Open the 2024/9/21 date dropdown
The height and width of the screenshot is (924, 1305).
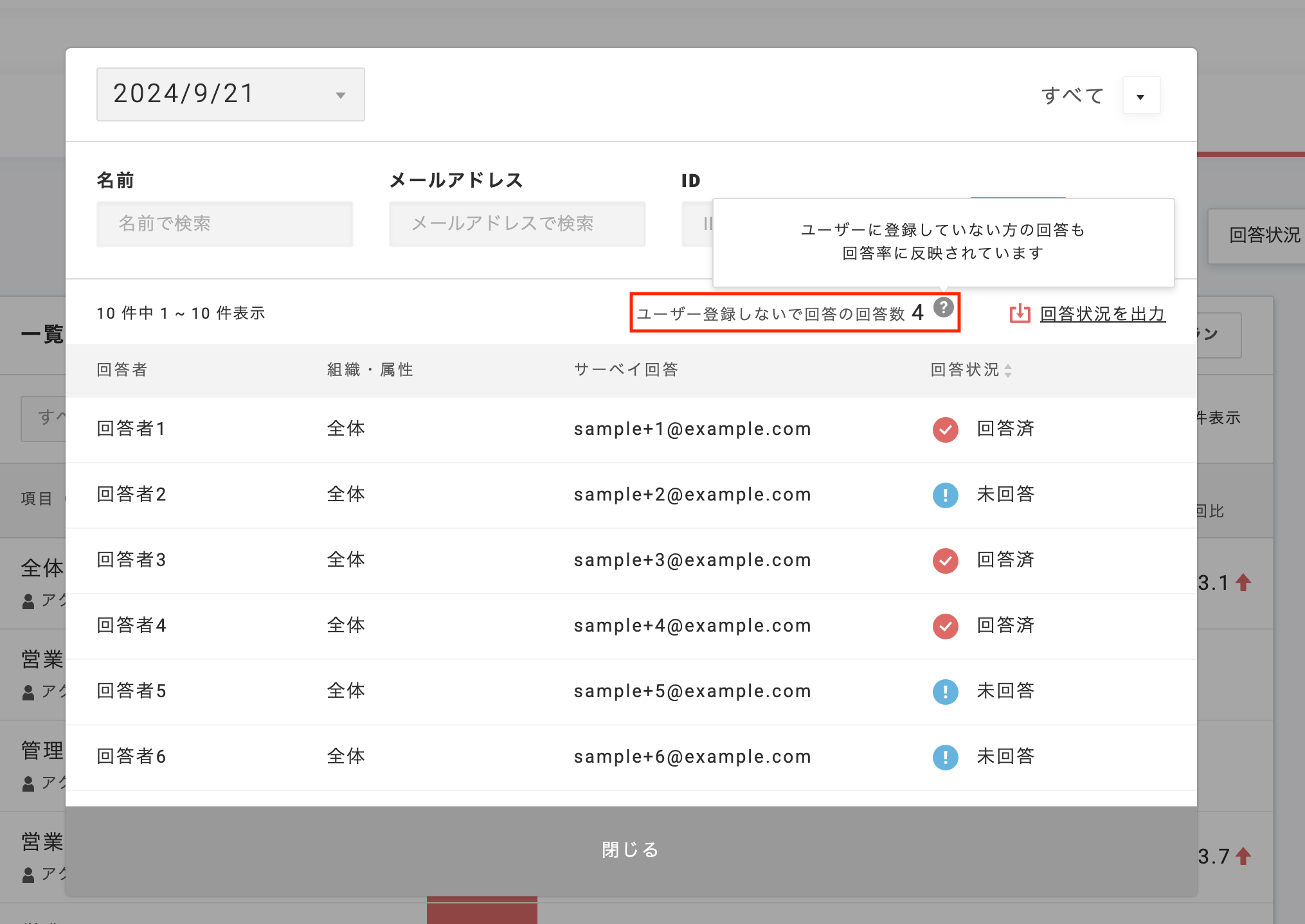tap(230, 94)
